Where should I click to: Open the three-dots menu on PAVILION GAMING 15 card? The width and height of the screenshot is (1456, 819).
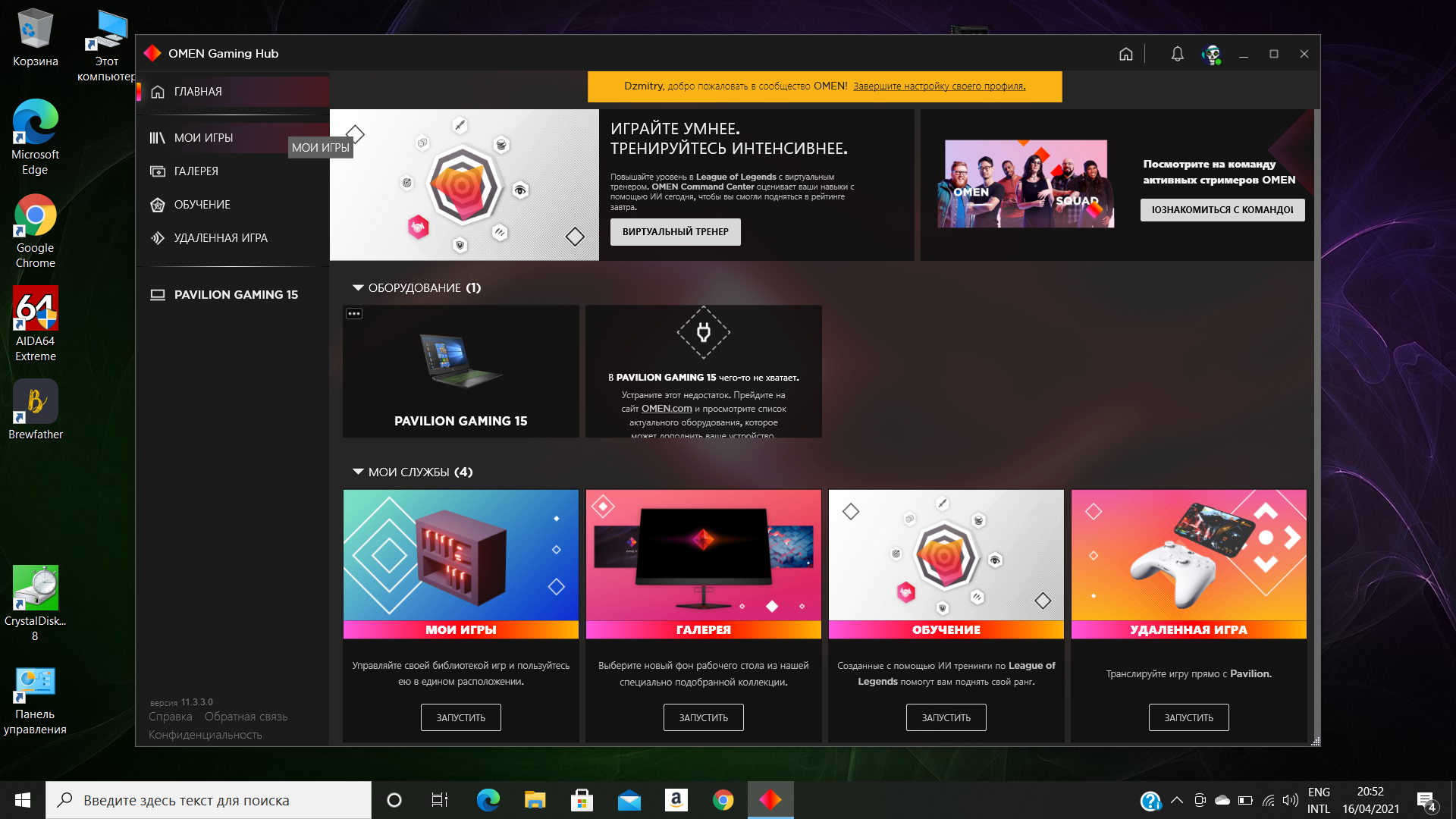(x=353, y=312)
